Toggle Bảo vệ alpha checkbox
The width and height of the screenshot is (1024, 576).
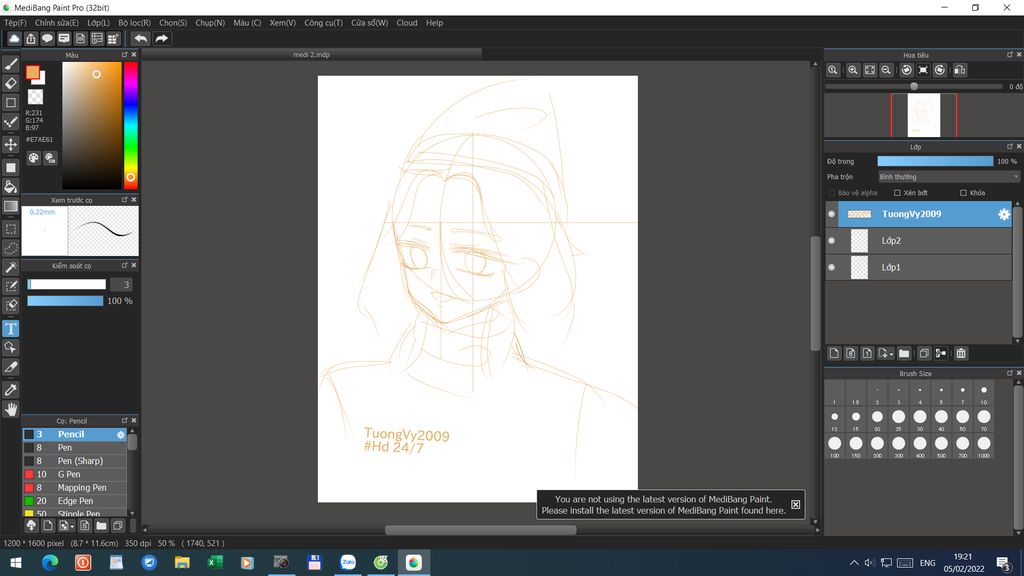tap(831, 193)
